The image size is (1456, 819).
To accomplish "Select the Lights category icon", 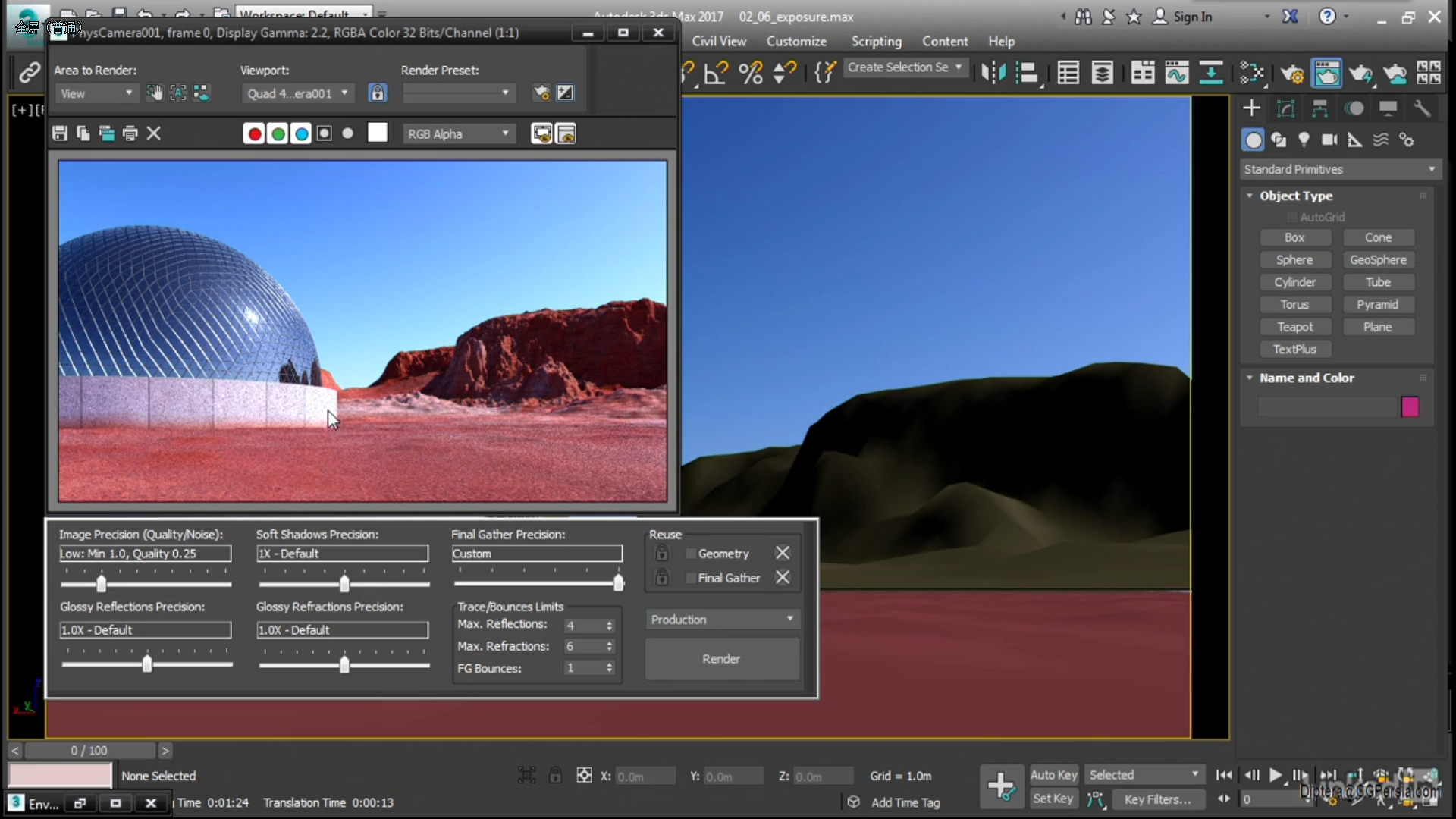I will [x=1304, y=140].
